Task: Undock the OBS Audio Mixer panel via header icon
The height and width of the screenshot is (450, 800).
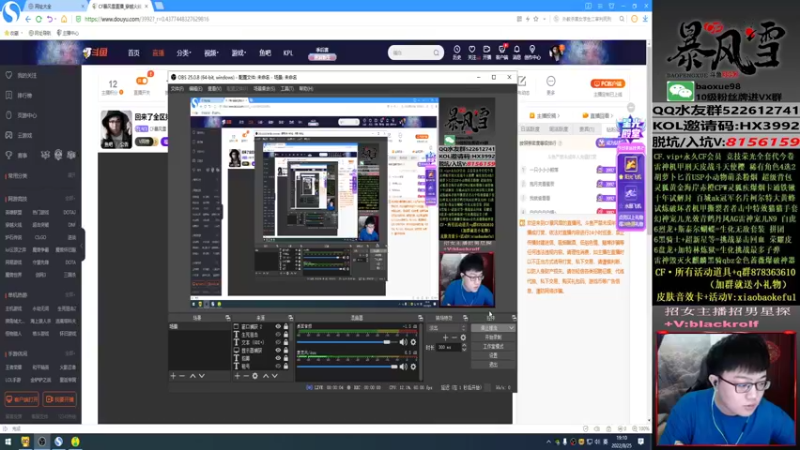Action: point(420,318)
